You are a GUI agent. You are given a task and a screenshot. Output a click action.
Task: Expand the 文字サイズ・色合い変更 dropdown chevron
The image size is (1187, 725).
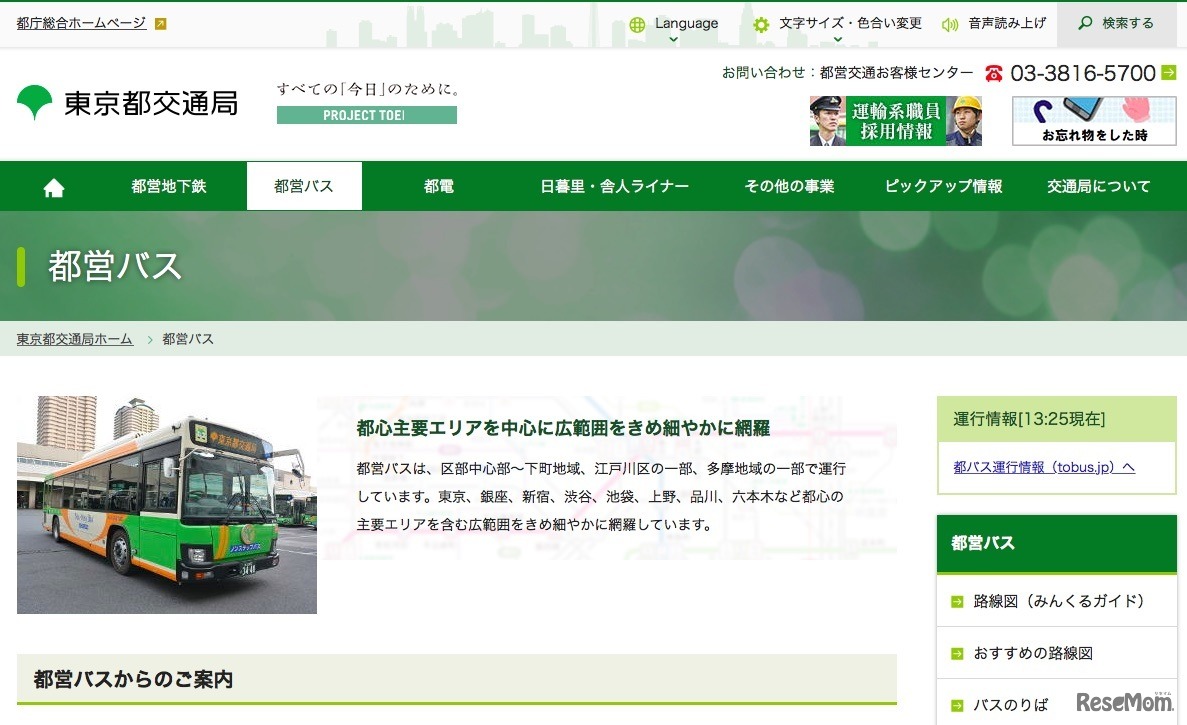point(838,40)
